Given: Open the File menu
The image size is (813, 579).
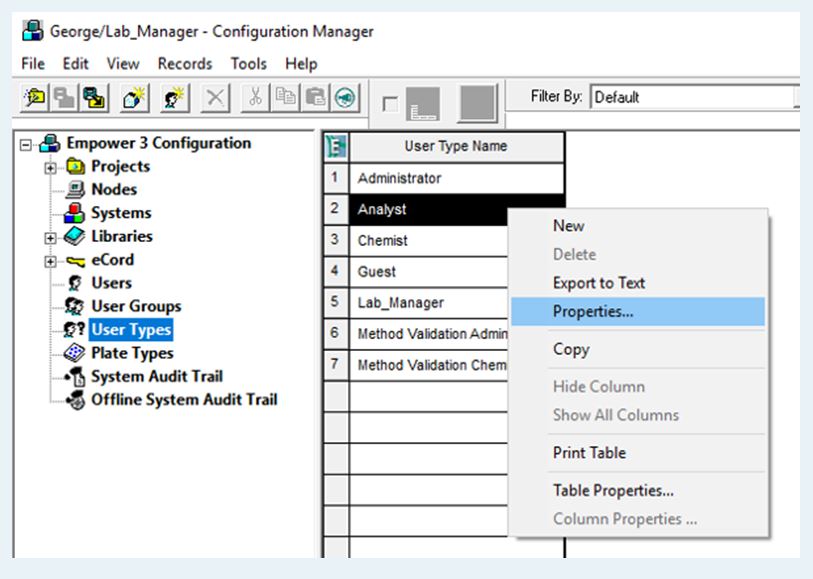Looking at the screenshot, I should click(33, 64).
